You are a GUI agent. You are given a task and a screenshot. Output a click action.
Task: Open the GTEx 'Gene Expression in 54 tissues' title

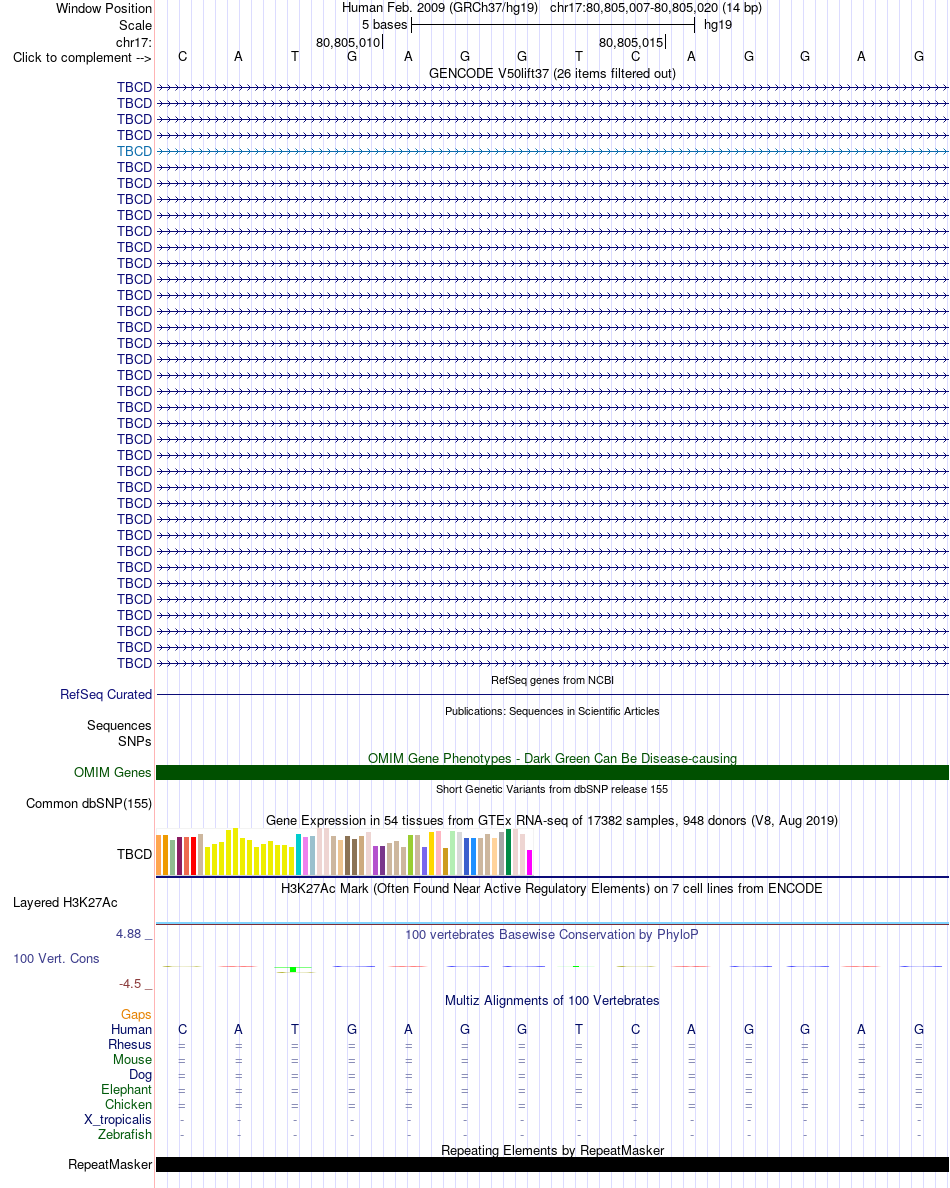(x=552, y=820)
